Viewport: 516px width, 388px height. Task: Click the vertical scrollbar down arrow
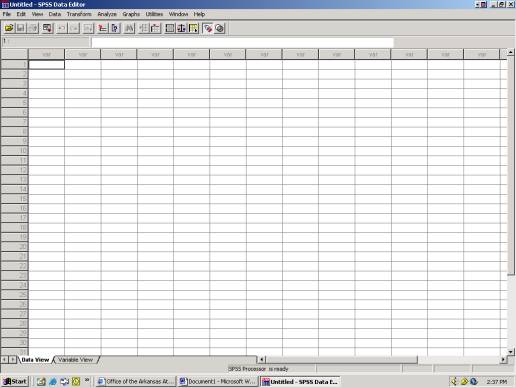click(511, 351)
